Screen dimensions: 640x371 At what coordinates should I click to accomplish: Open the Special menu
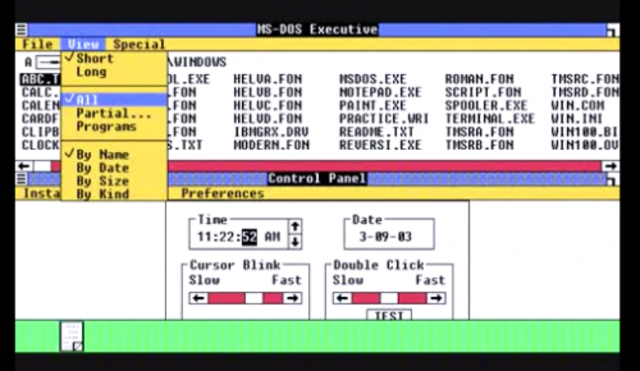click(x=139, y=44)
